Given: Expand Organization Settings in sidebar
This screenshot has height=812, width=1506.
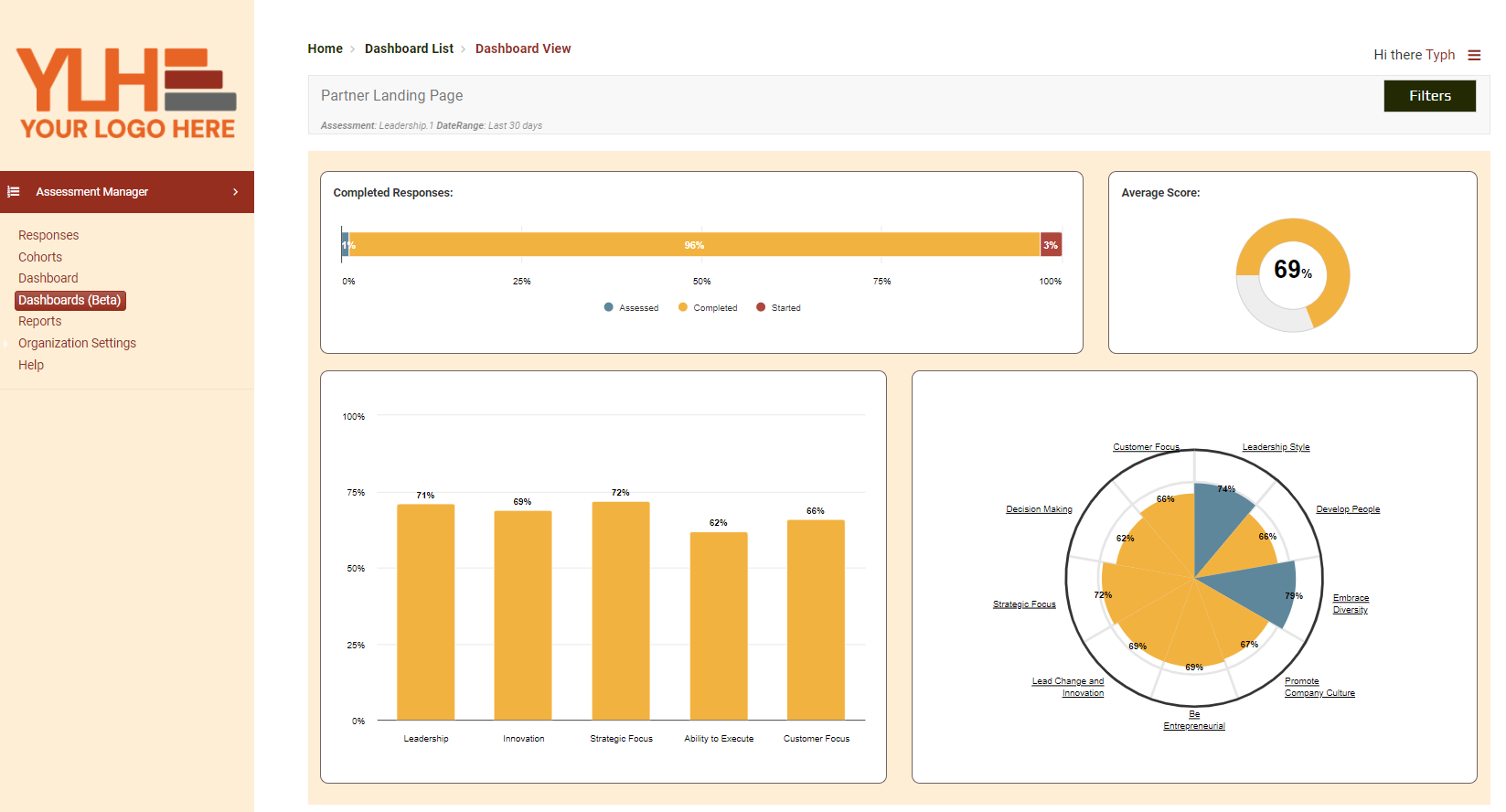Looking at the screenshot, I should 77,343.
